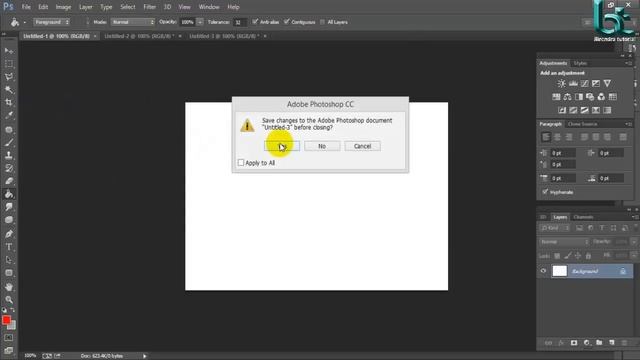Viewport: 640px width, 360px height.
Task: Select the Eraser tool
Action: pyautogui.click(x=9, y=181)
